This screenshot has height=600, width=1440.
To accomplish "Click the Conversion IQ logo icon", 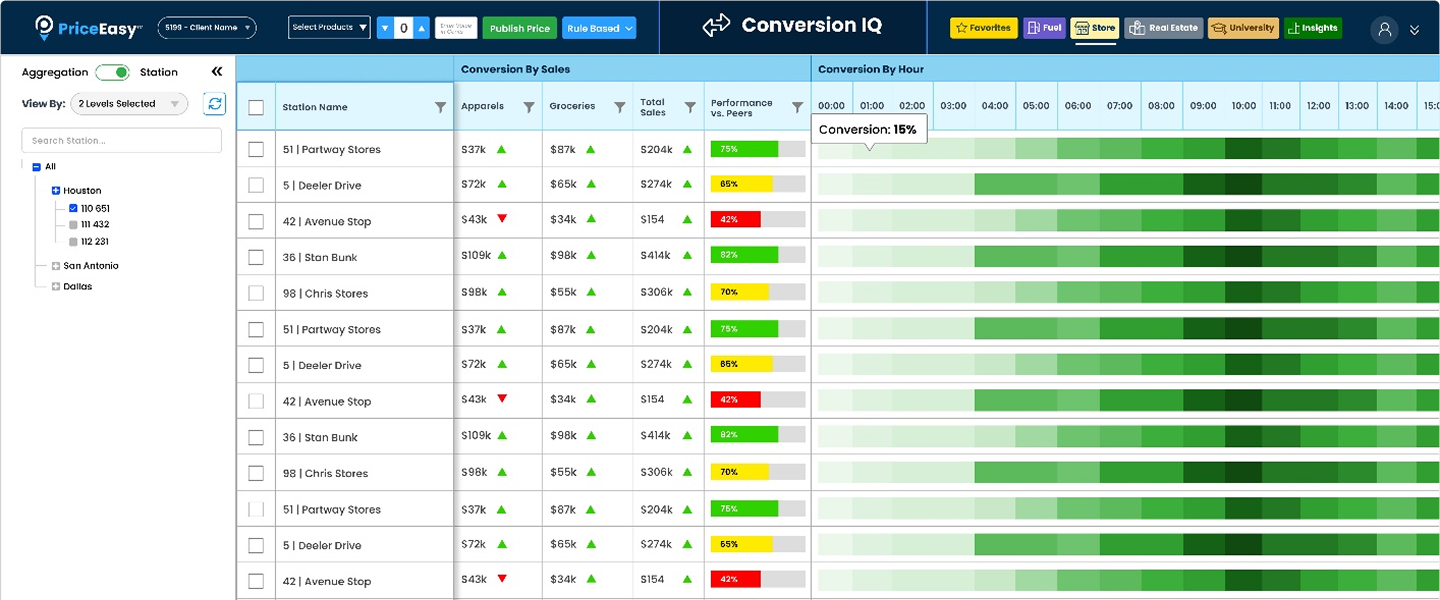I will [716, 26].
